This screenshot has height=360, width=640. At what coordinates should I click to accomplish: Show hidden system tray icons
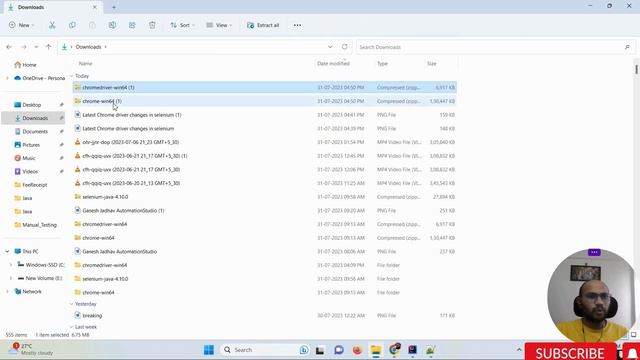519,350
